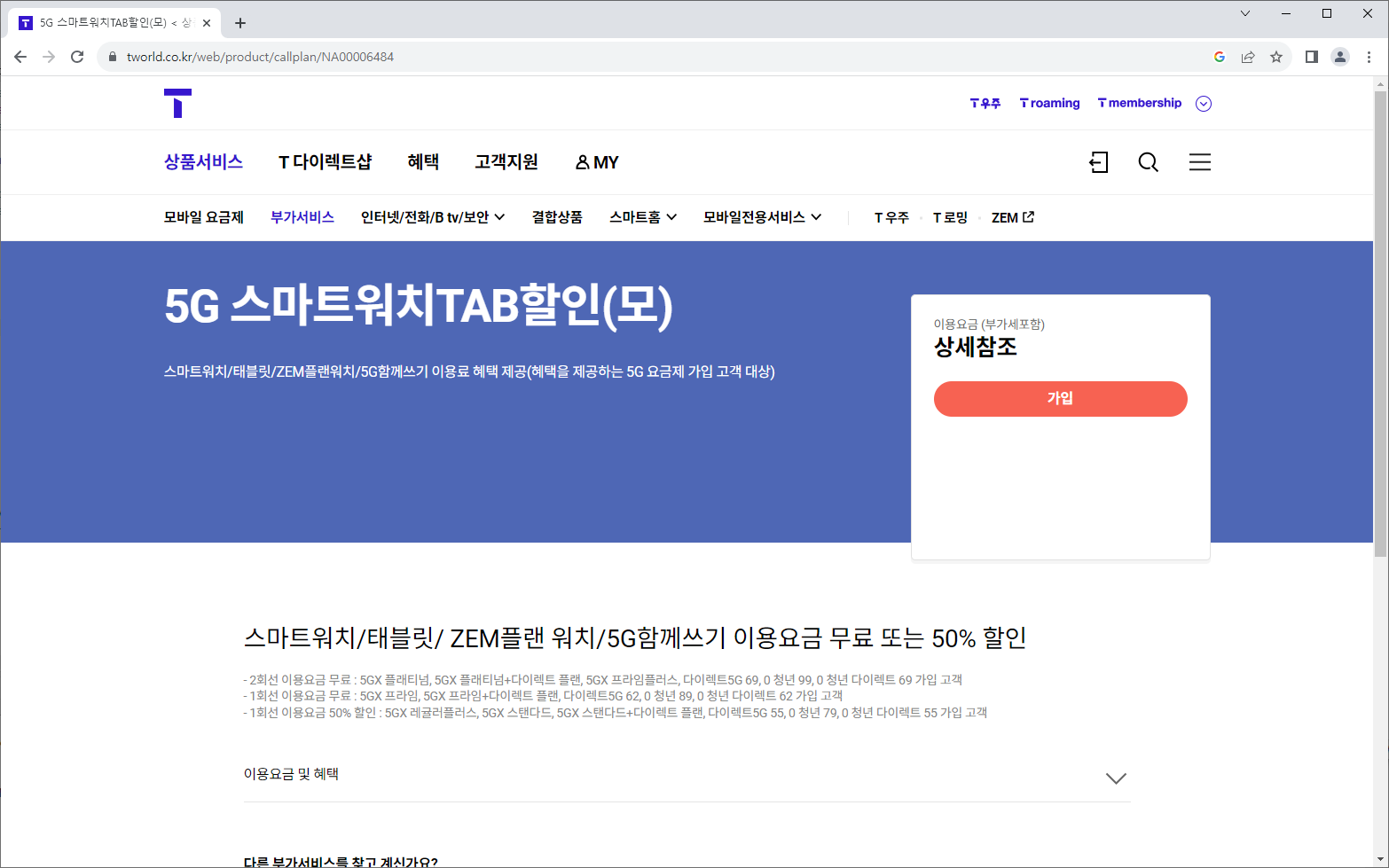Screen dimensions: 1389x868
Task: Click the T favicon on the tab
Action: point(25,23)
